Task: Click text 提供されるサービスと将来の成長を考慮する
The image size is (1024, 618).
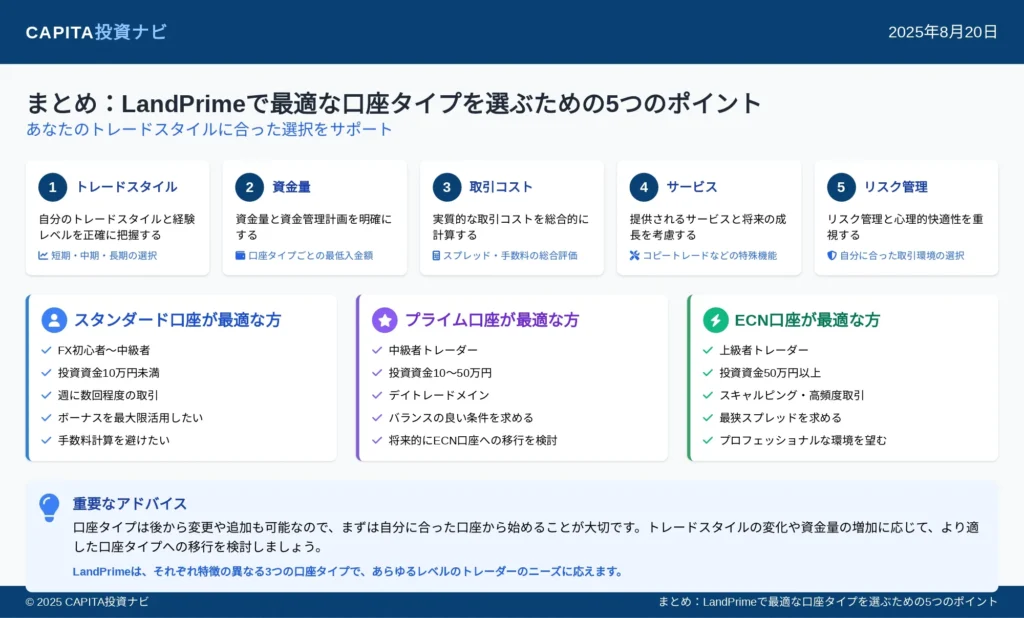Action: coord(708,227)
